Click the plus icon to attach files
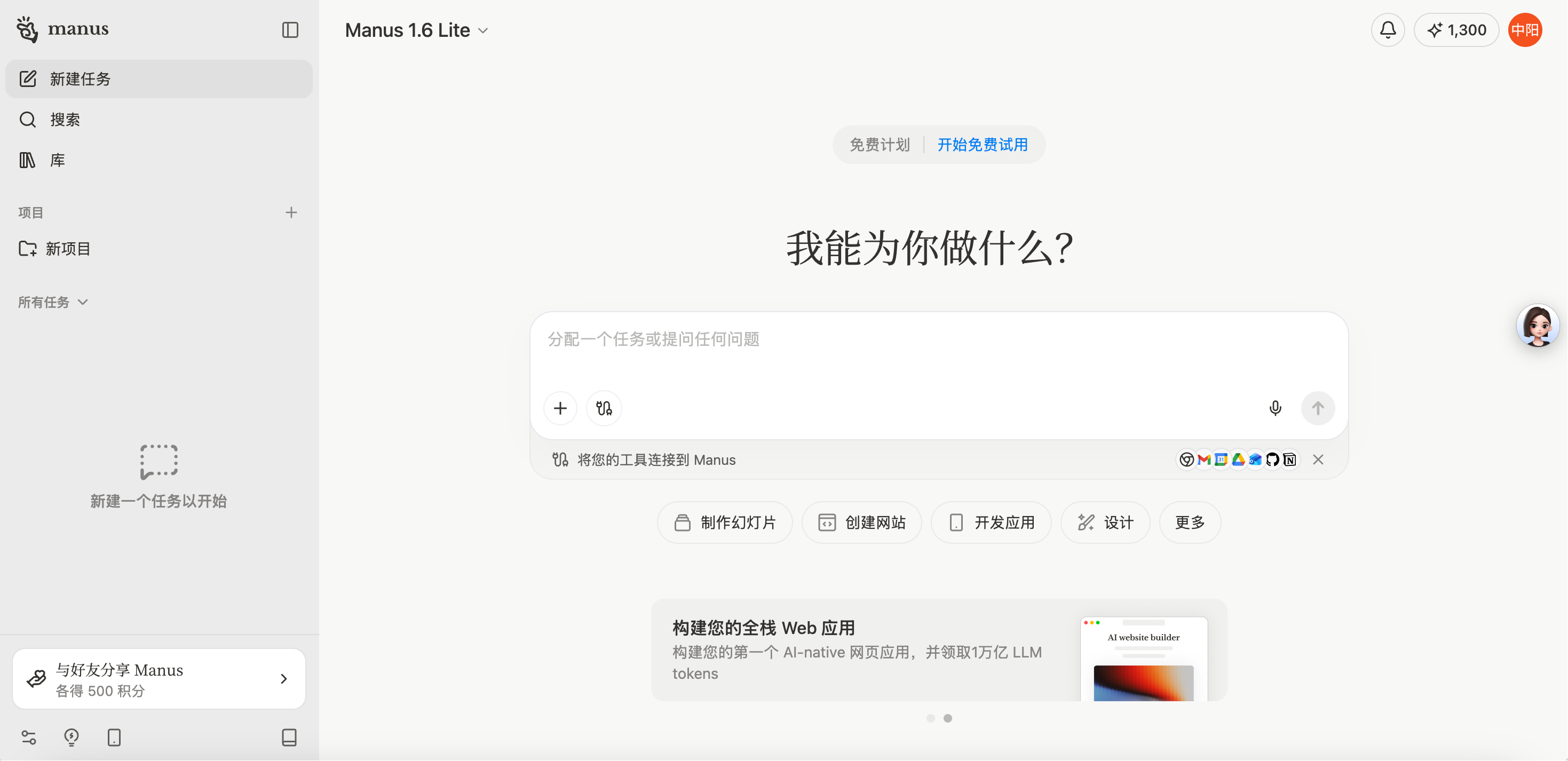 tap(560, 408)
